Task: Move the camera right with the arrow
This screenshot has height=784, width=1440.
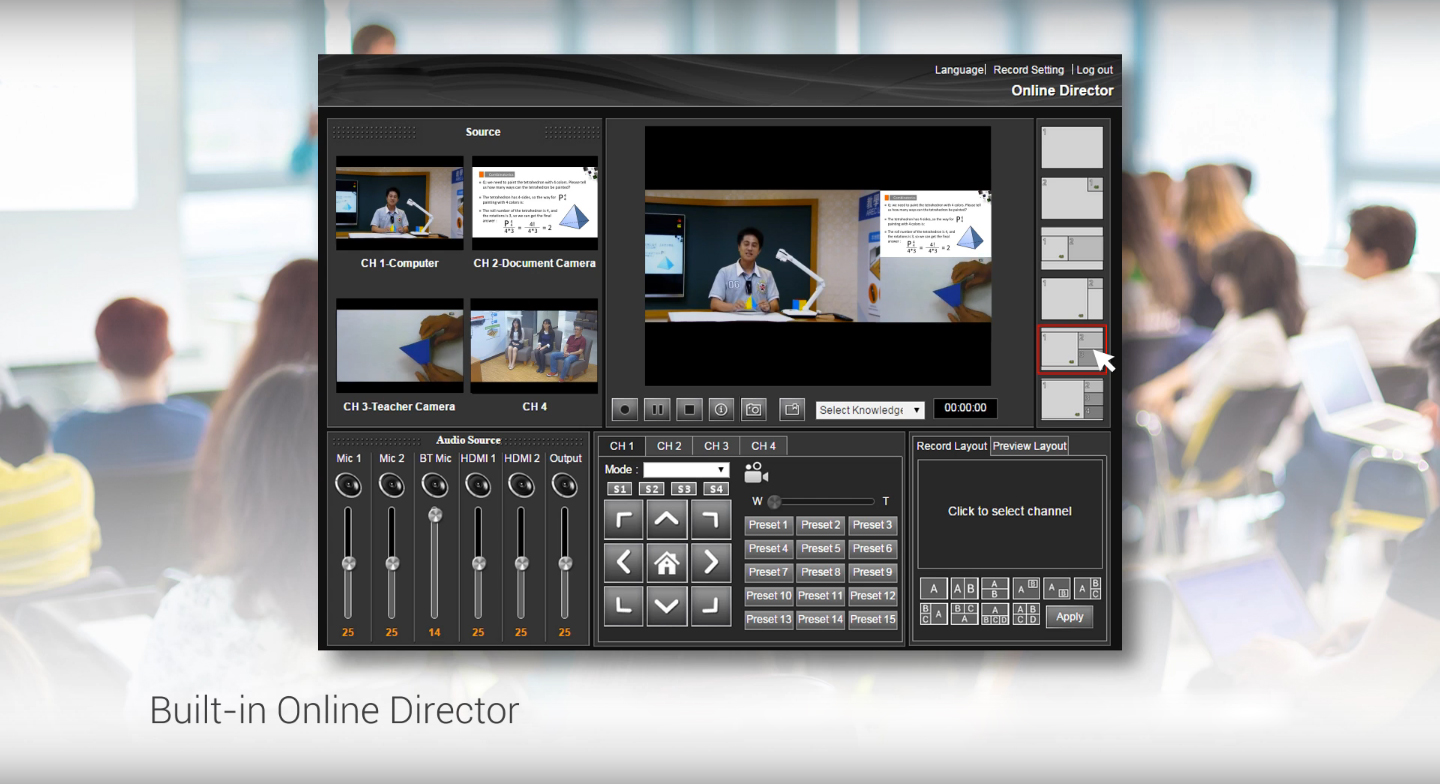Action: click(710, 563)
